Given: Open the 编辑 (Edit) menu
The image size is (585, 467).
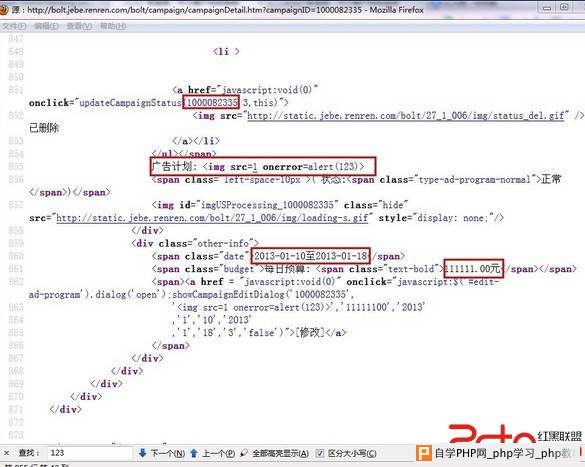Looking at the screenshot, I should coord(46,26).
